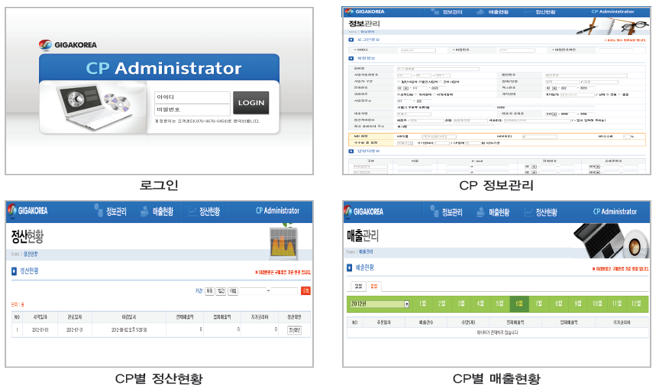The width and height of the screenshot is (658, 388).
Task: Select the highlighted 6월 month in green bar
Action: pos(519,304)
